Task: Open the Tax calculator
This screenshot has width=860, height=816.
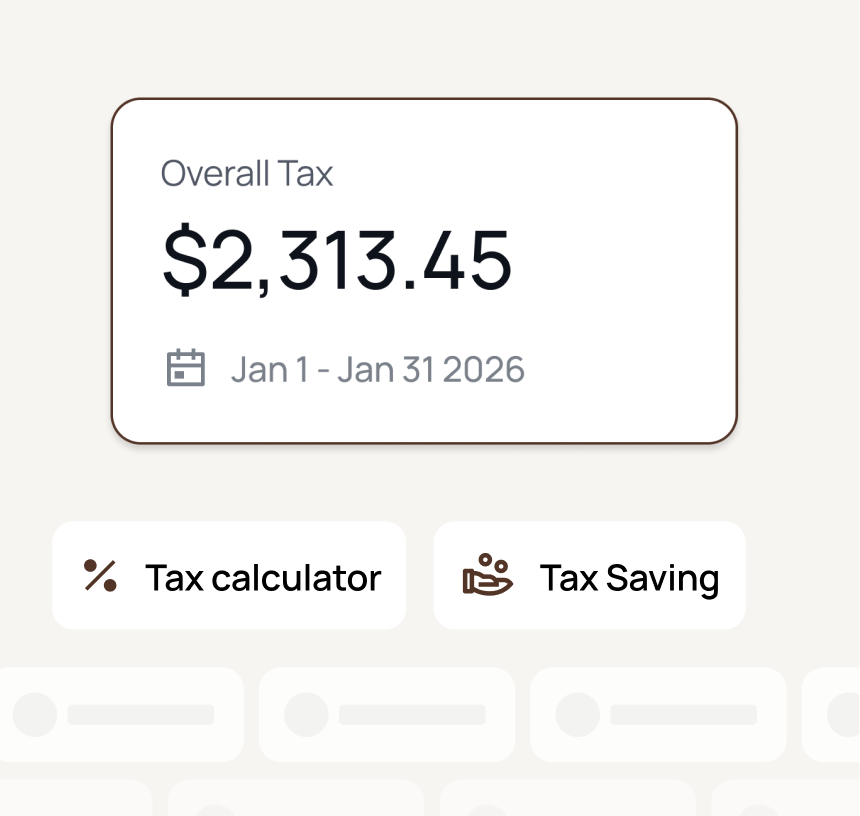Action: 229,576
